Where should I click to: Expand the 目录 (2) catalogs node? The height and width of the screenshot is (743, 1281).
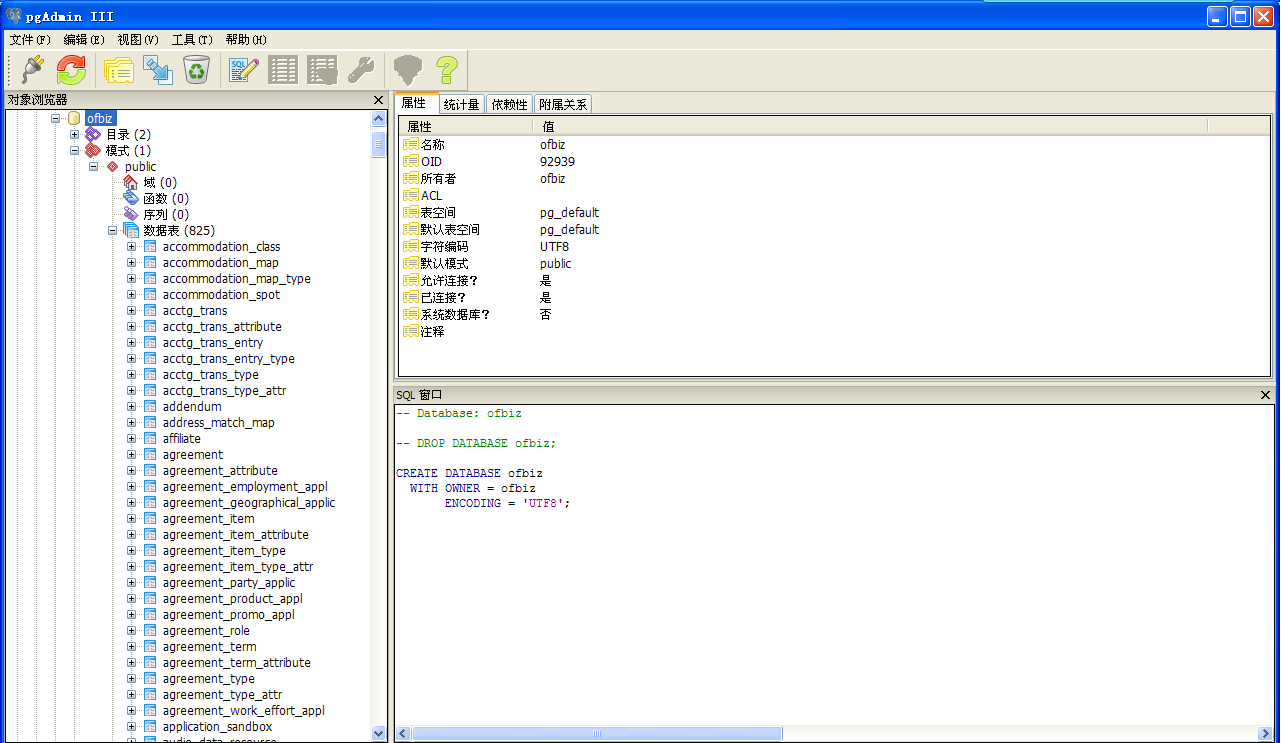point(74,134)
